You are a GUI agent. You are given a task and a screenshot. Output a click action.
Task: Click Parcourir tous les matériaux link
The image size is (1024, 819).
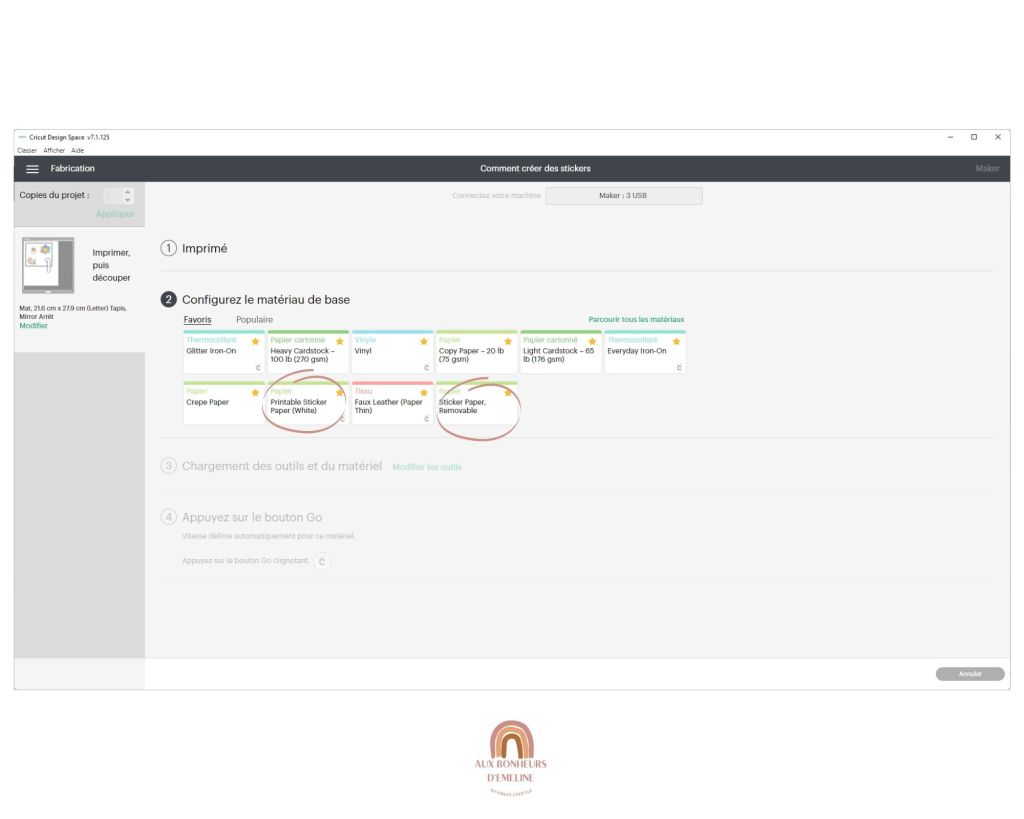coord(636,320)
